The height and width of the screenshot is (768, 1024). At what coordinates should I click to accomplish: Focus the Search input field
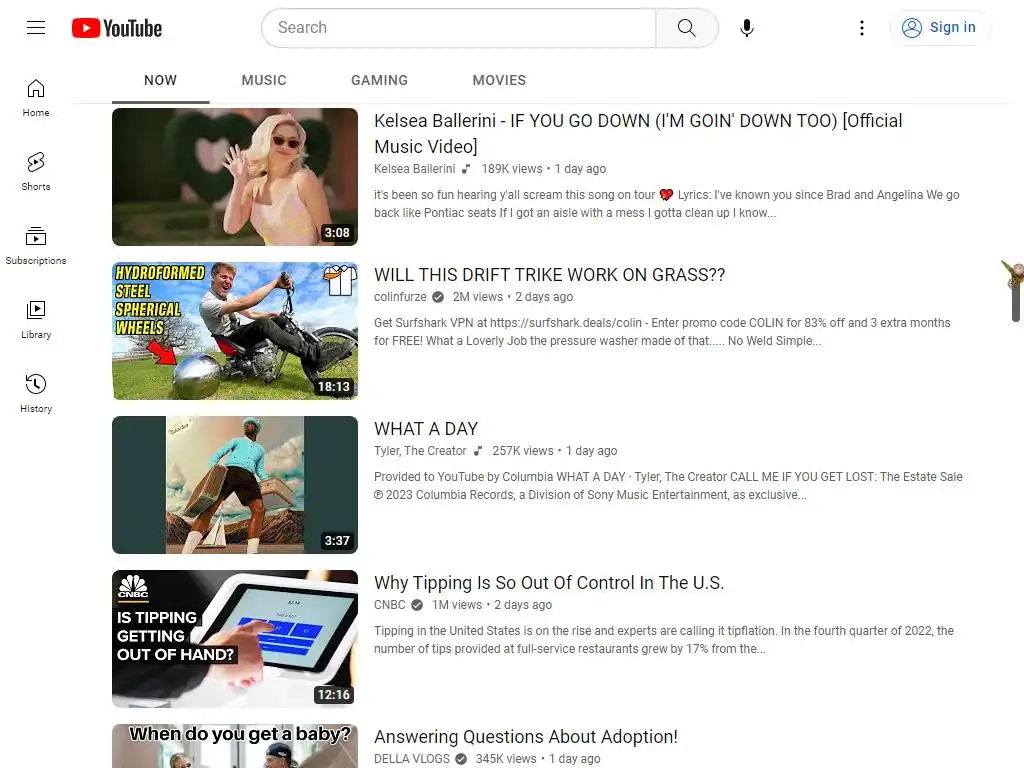(460, 28)
